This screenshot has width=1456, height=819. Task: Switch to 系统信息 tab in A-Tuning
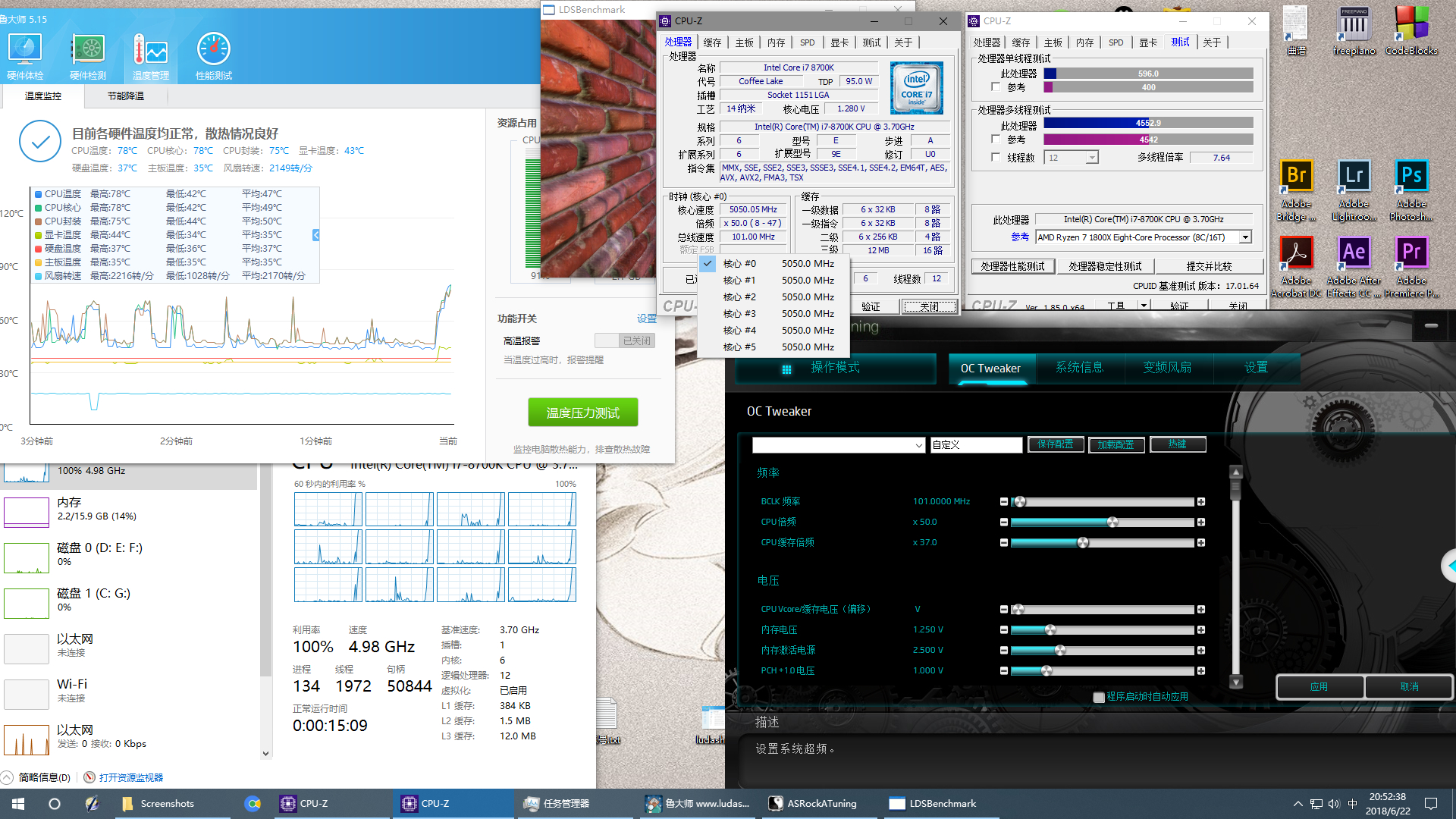[1080, 368]
